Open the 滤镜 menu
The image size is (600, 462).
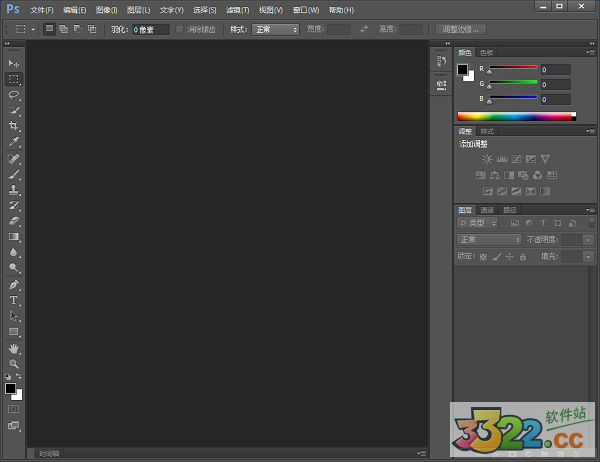click(237, 10)
